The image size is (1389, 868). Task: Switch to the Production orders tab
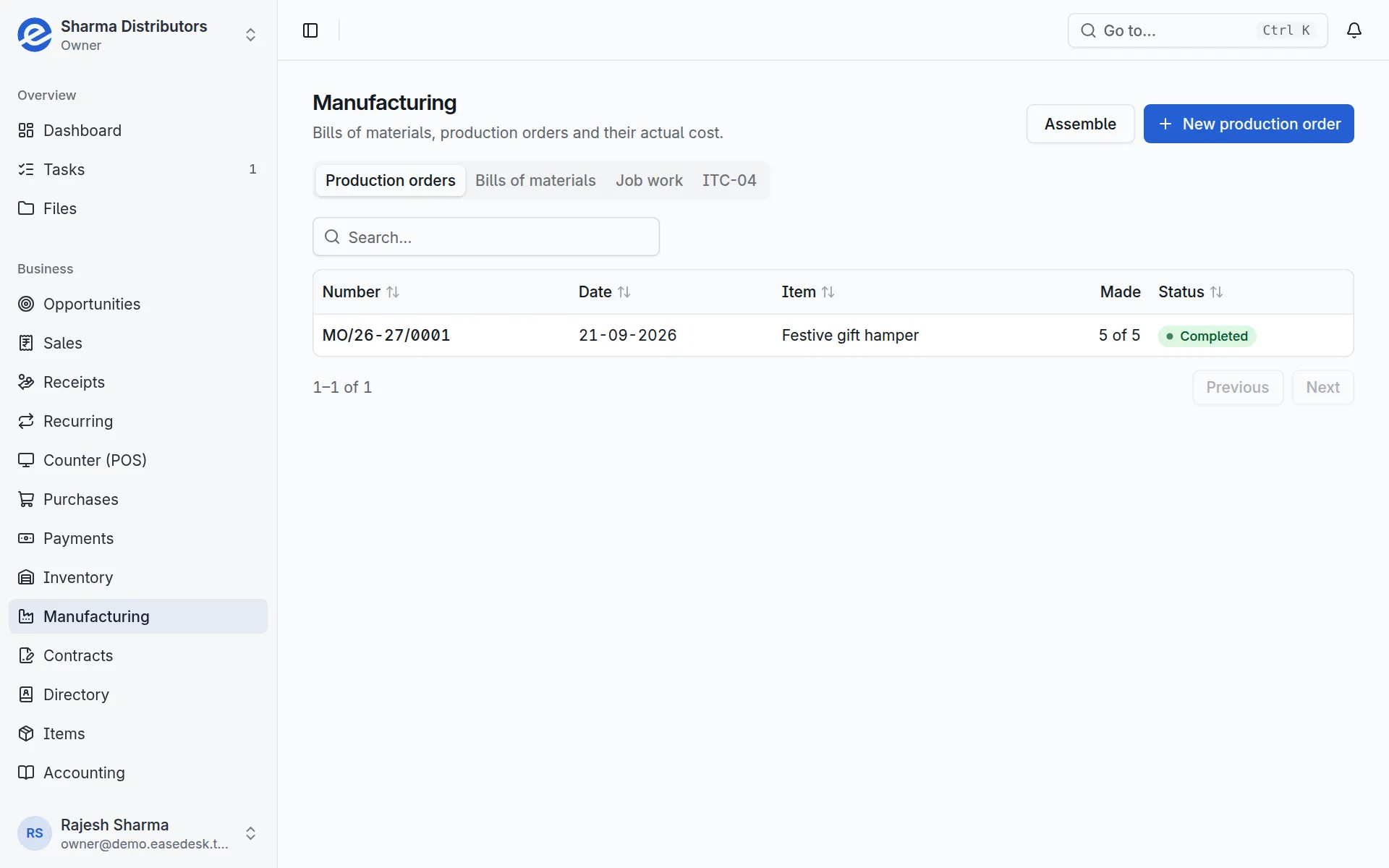coord(391,180)
